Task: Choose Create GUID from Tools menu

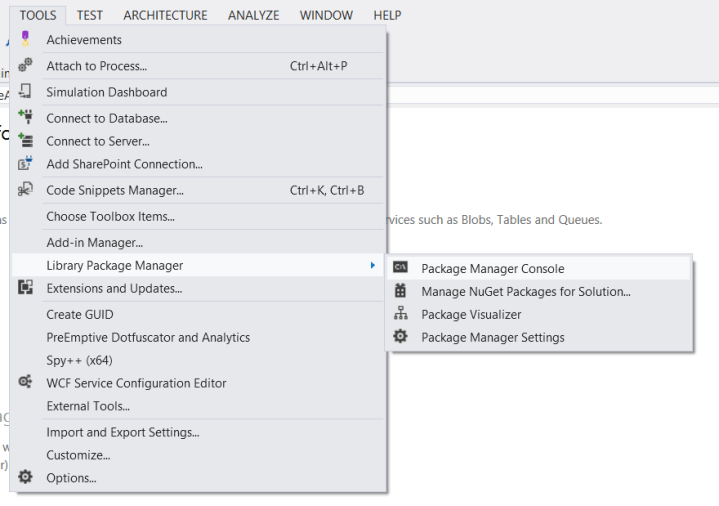Action: (x=78, y=314)
